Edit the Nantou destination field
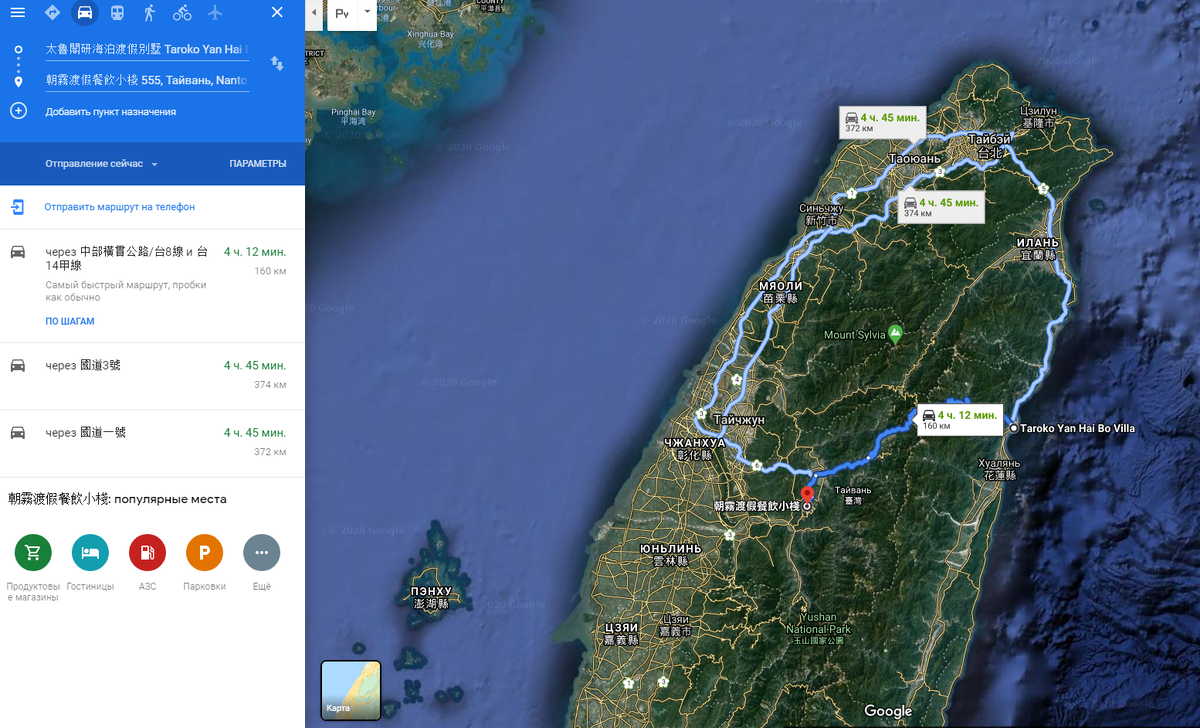The width and height of the screenshot is (1200, 728). click(x=147, y=80)
